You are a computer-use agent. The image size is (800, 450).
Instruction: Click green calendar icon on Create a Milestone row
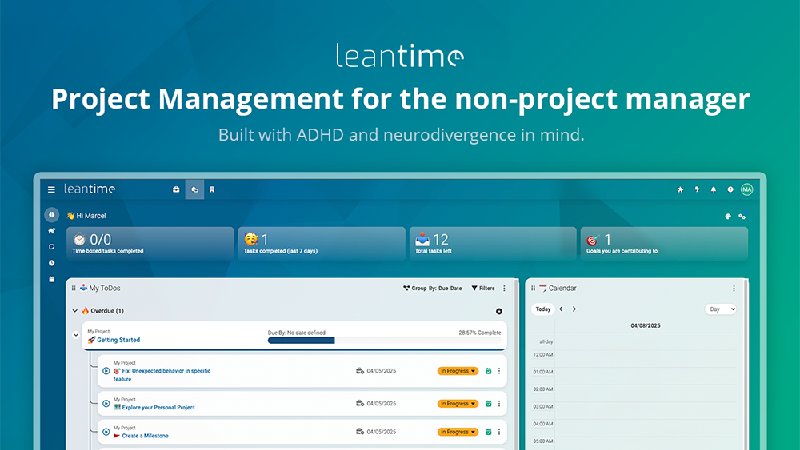coord(488,432)
